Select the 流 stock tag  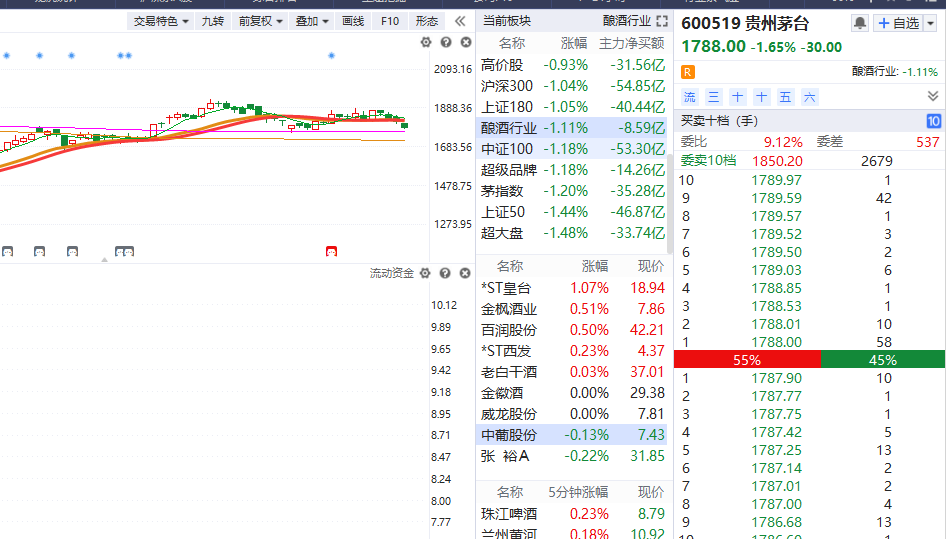690,97
